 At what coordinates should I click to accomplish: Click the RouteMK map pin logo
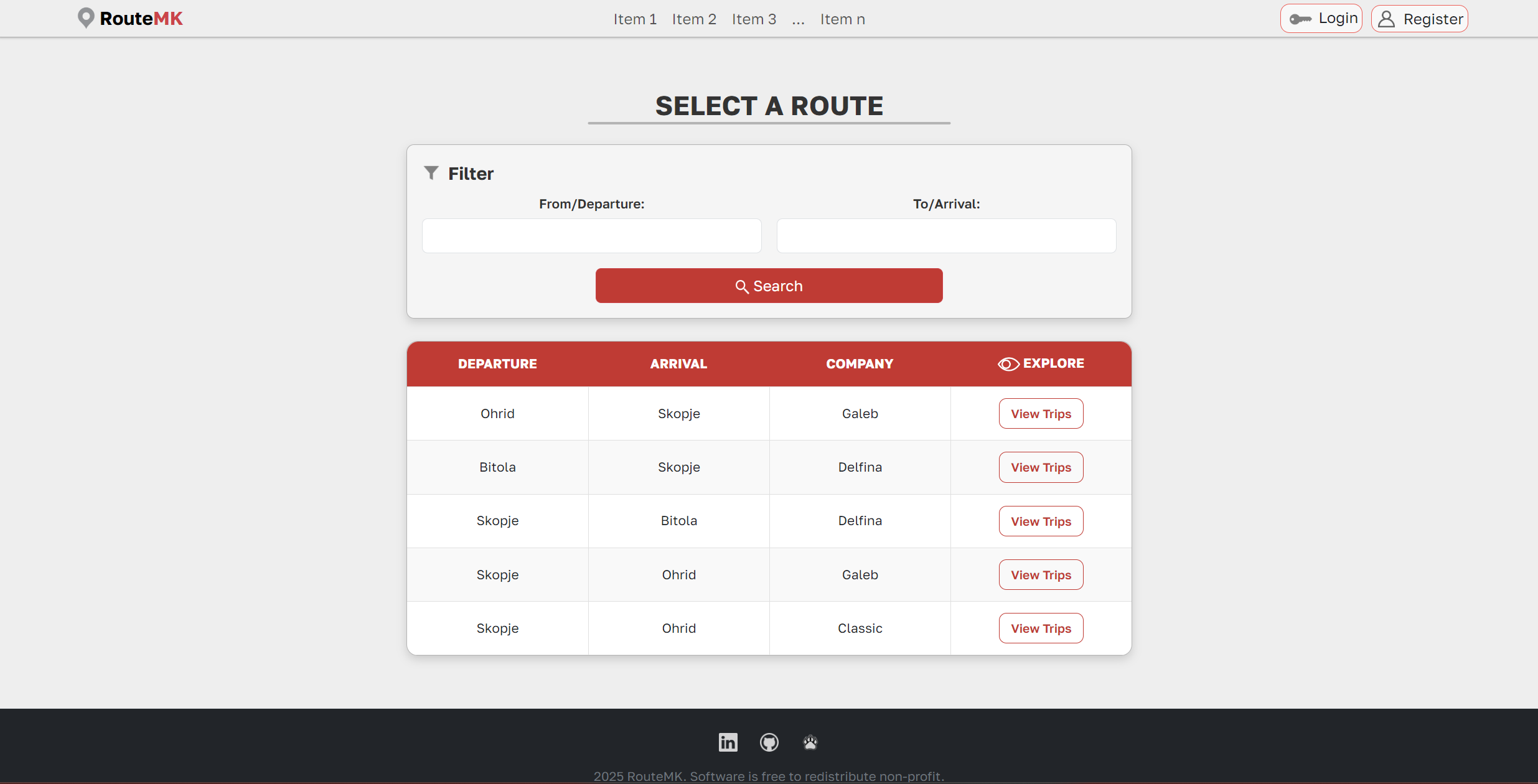click(86, 18)
